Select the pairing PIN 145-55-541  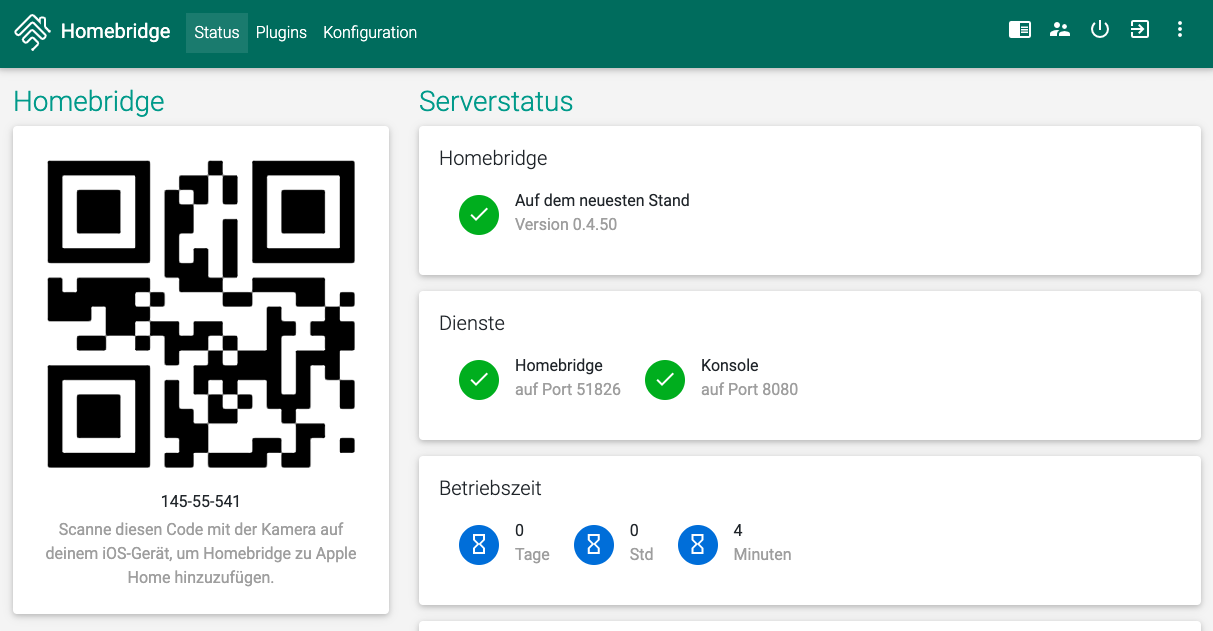click(201, 502)
